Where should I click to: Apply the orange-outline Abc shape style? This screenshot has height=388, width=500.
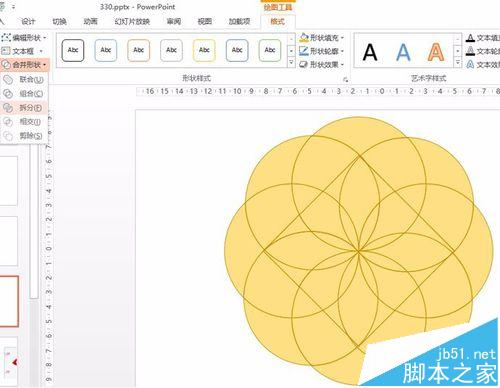(138, 50)
